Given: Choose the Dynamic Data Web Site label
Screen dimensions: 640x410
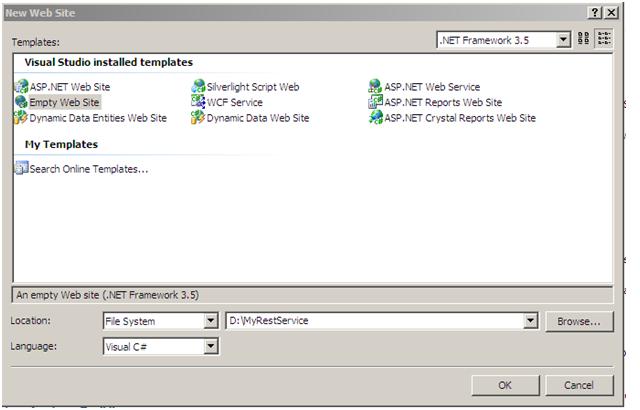Looking at the screenshot, I should (x=258, y=118).
